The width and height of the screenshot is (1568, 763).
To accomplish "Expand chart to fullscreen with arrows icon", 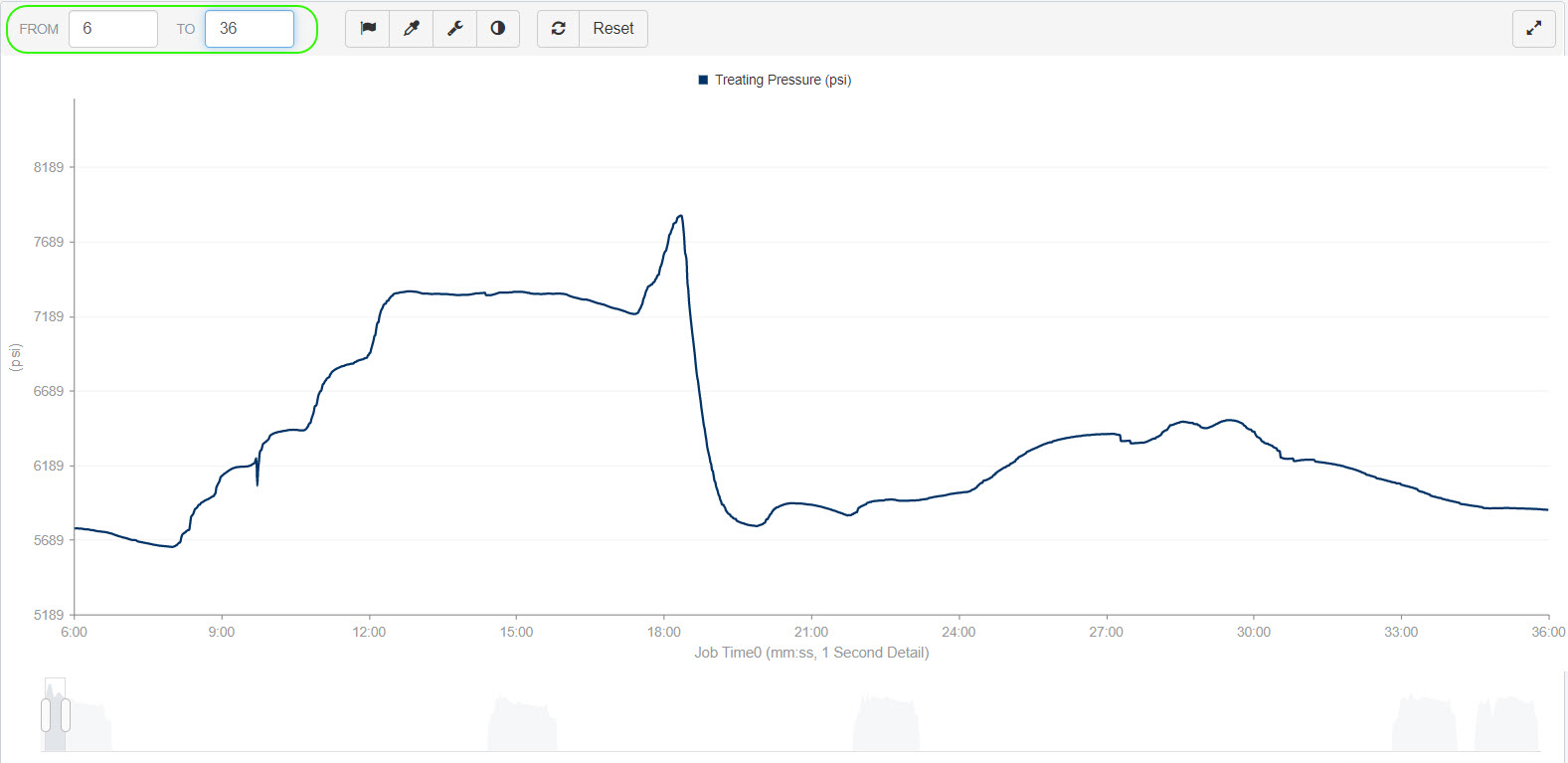I will point(1534,29).
